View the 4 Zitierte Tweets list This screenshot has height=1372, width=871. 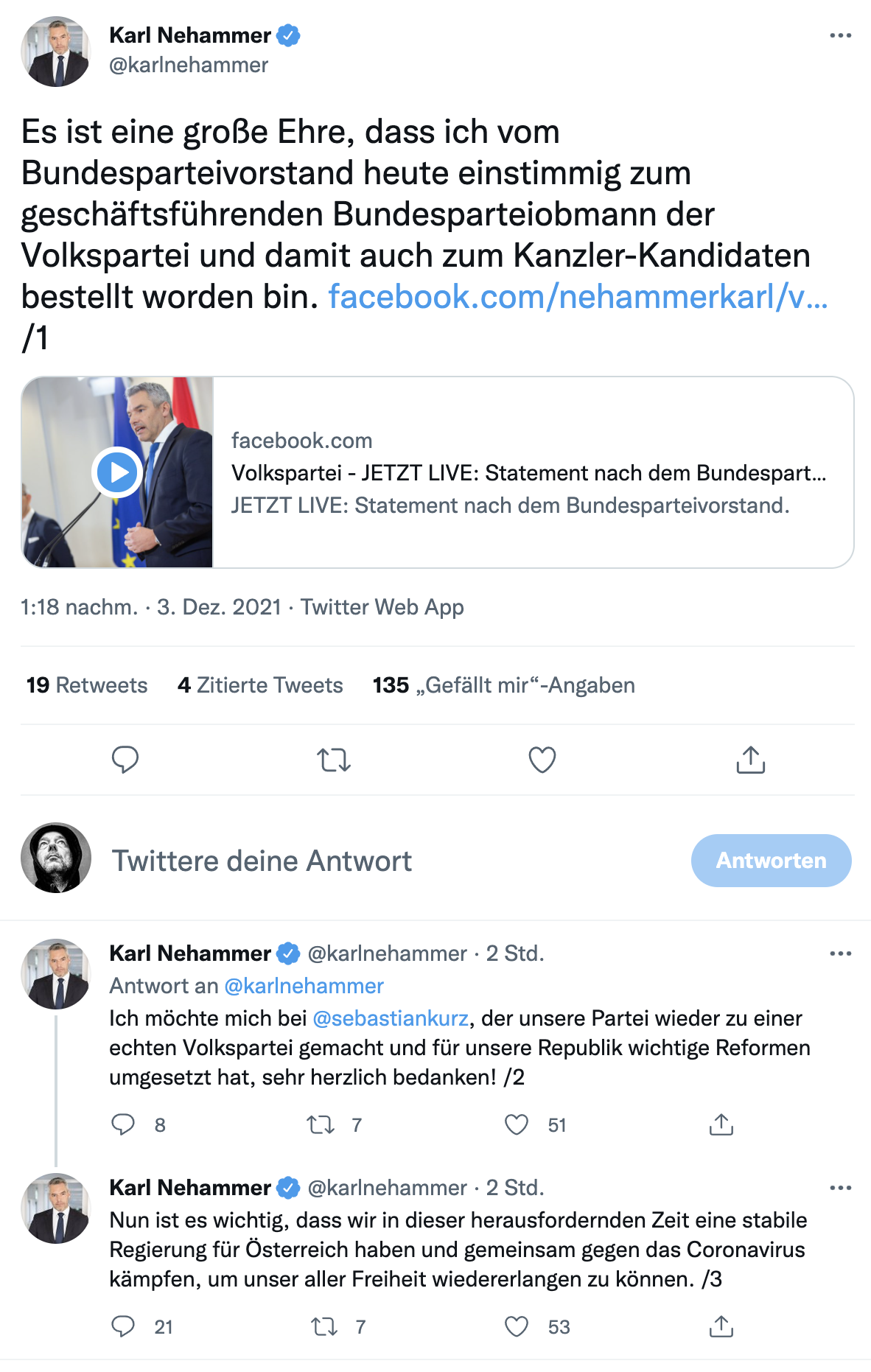click(260, 685)
